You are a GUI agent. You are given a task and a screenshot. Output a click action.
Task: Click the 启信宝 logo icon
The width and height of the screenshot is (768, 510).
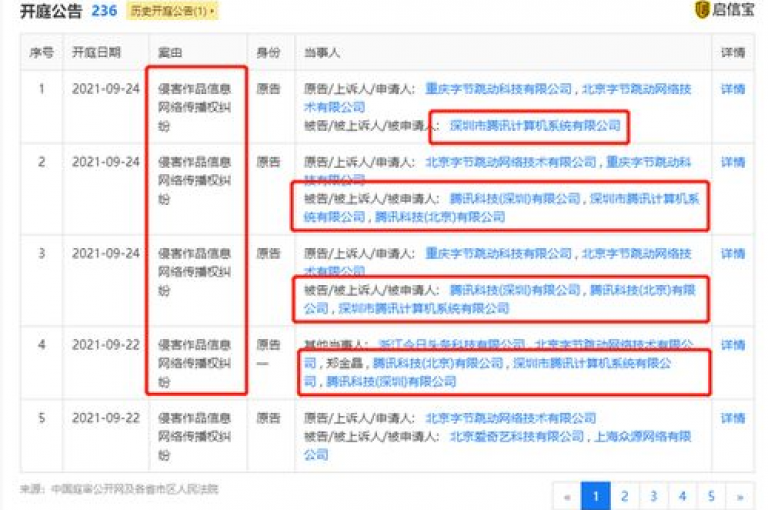coord(702,9)
